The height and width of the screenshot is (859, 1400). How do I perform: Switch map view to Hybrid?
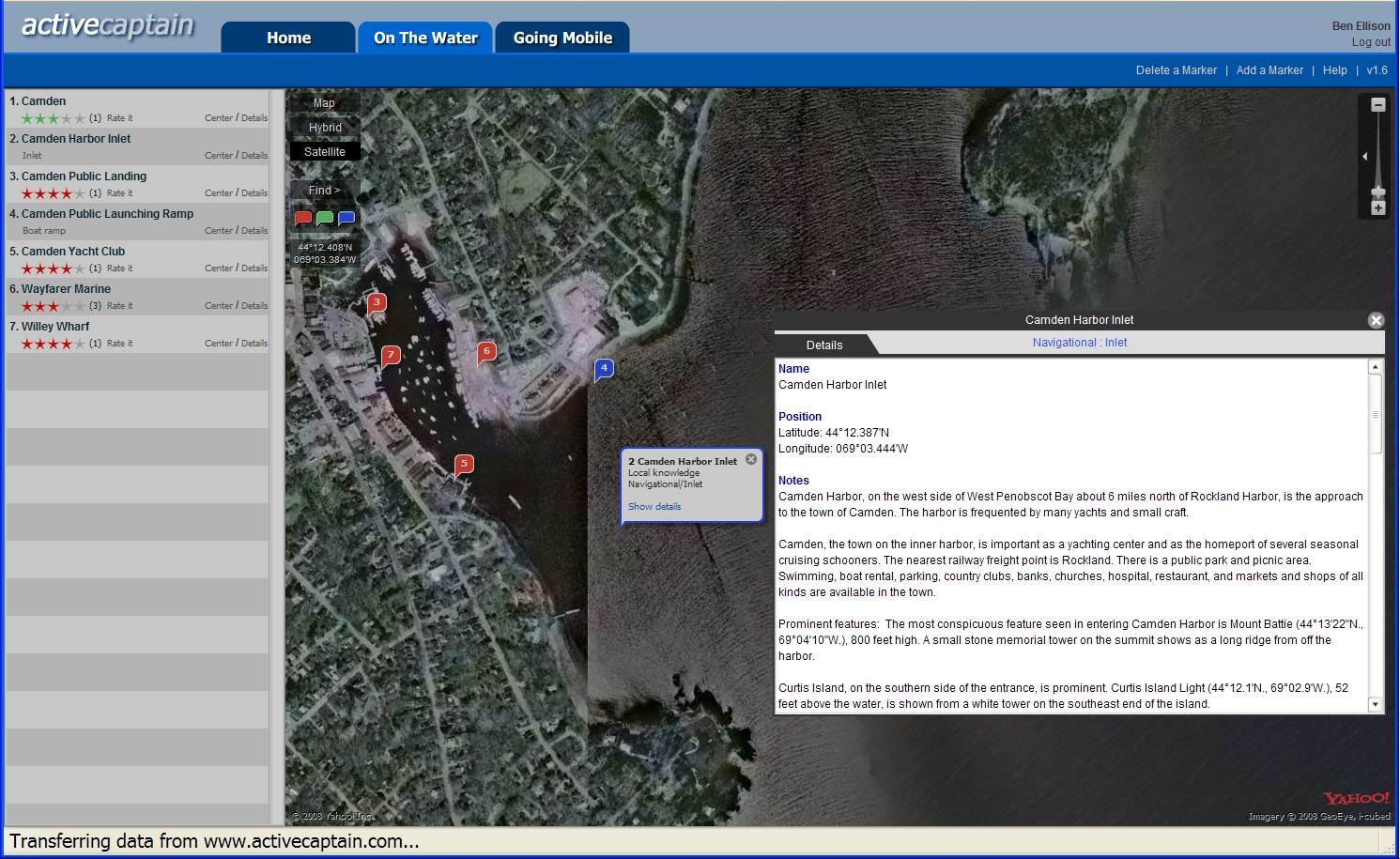click(325, 128)
